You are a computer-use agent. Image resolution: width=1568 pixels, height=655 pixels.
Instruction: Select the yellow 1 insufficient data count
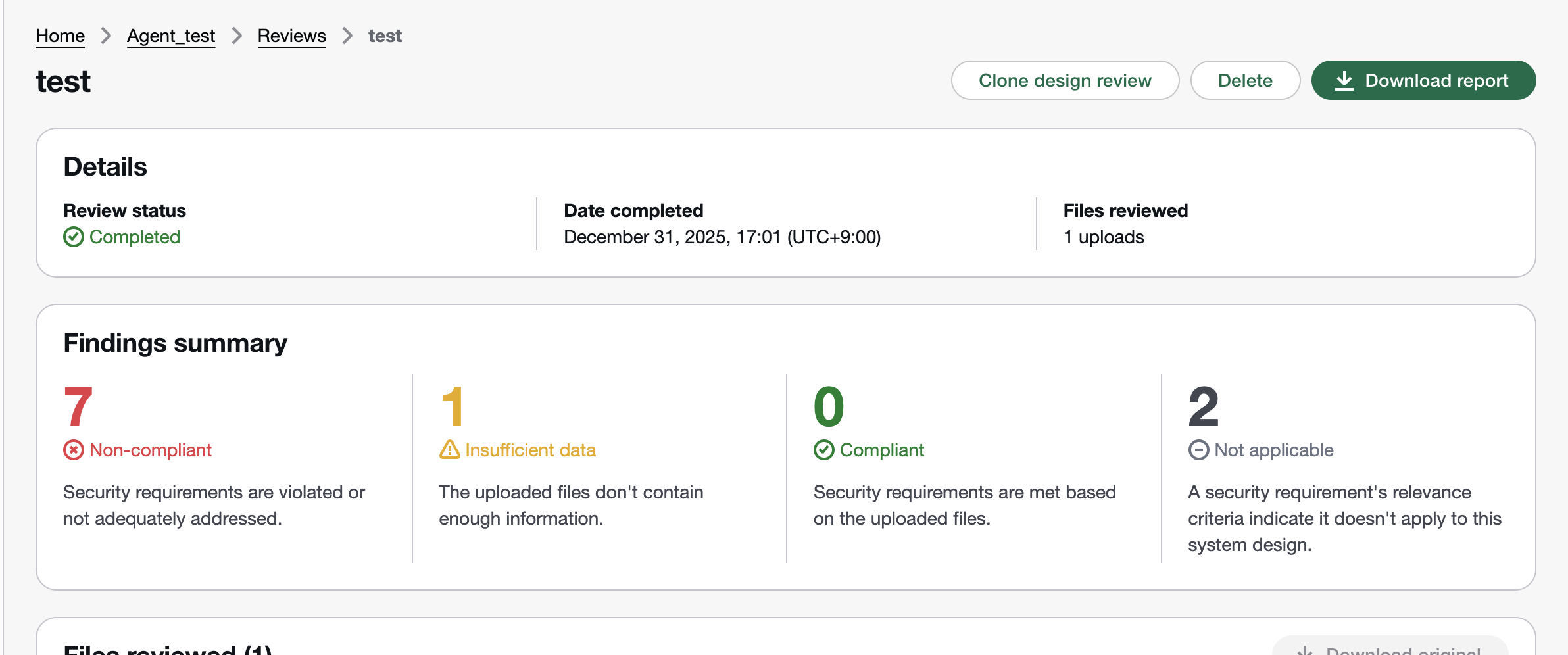(x=453, y=407)
